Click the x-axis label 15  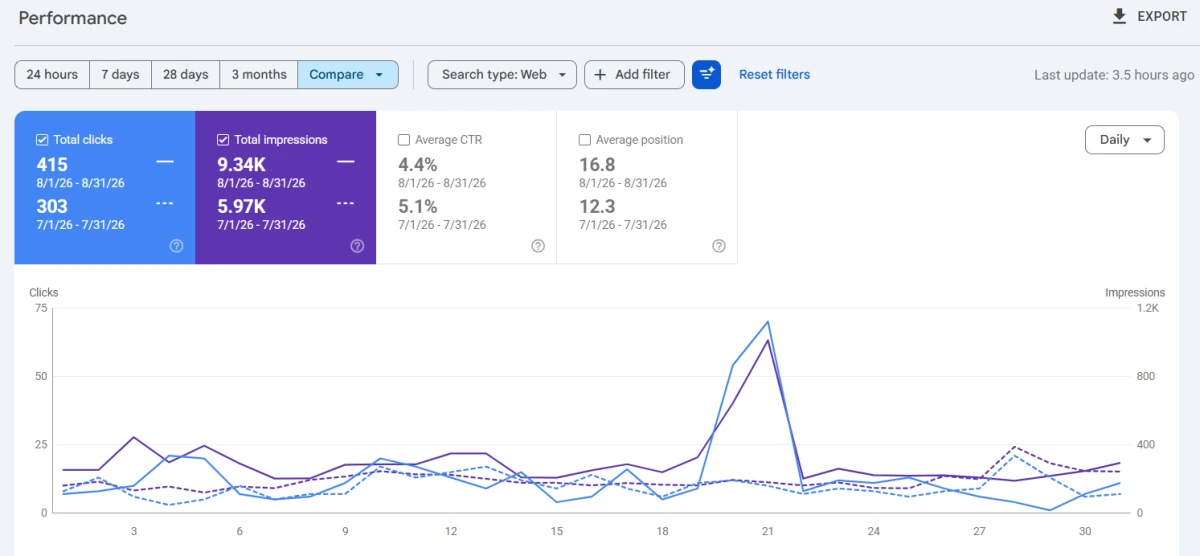tap(557, 531)
